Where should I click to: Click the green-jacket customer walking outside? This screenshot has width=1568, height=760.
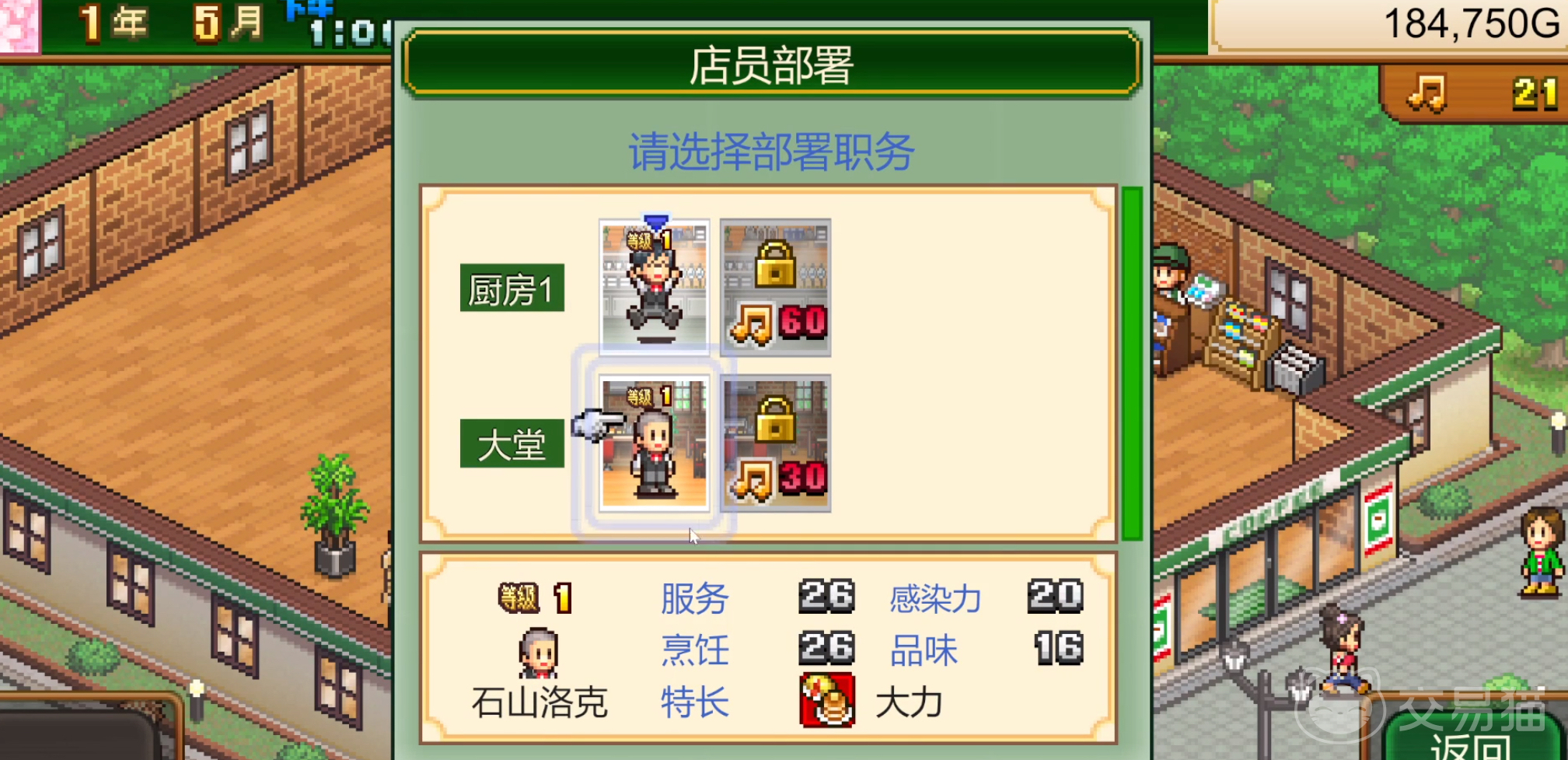[1542, 552]
